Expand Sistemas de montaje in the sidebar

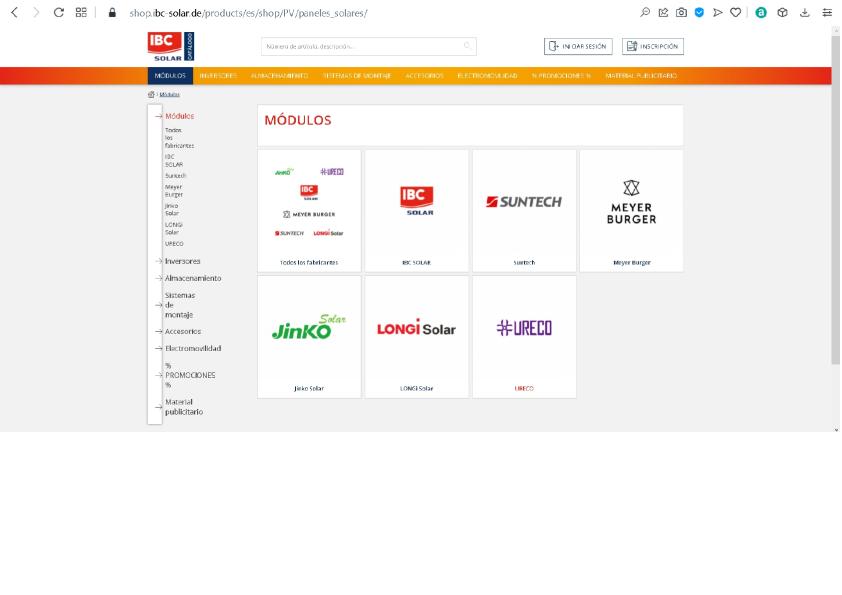(x=180, y=305)
